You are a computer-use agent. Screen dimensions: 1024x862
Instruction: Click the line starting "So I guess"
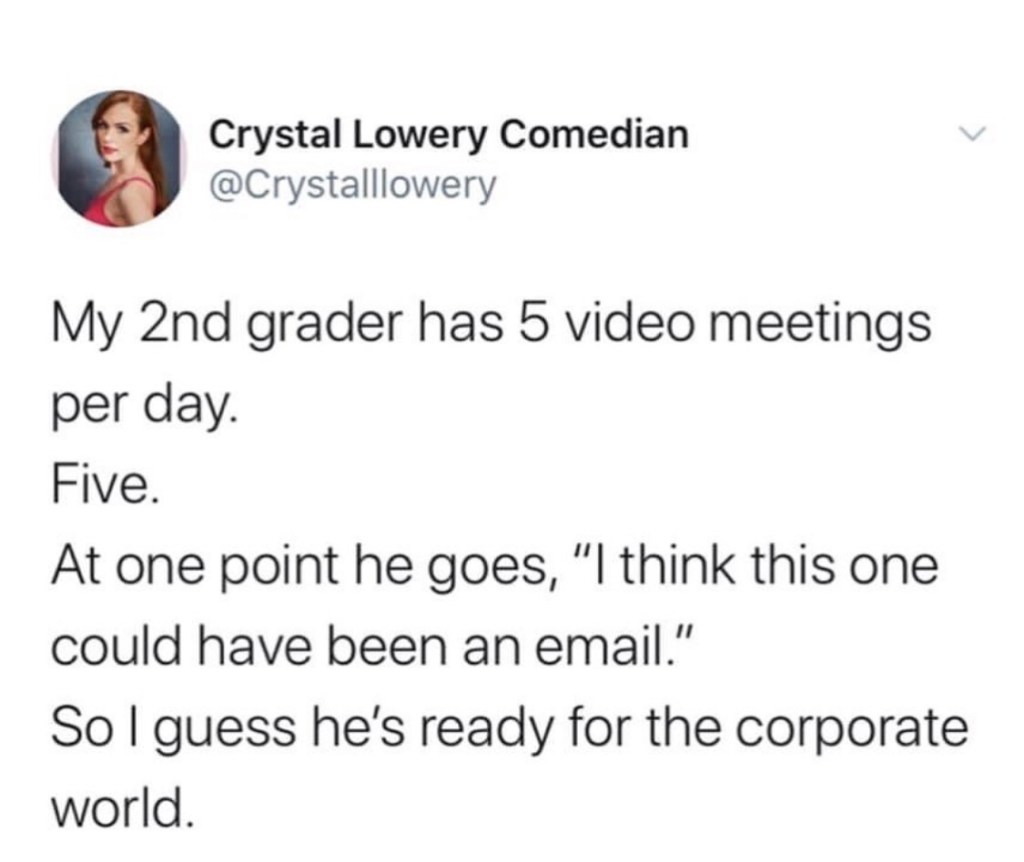(x=509, y=728)
